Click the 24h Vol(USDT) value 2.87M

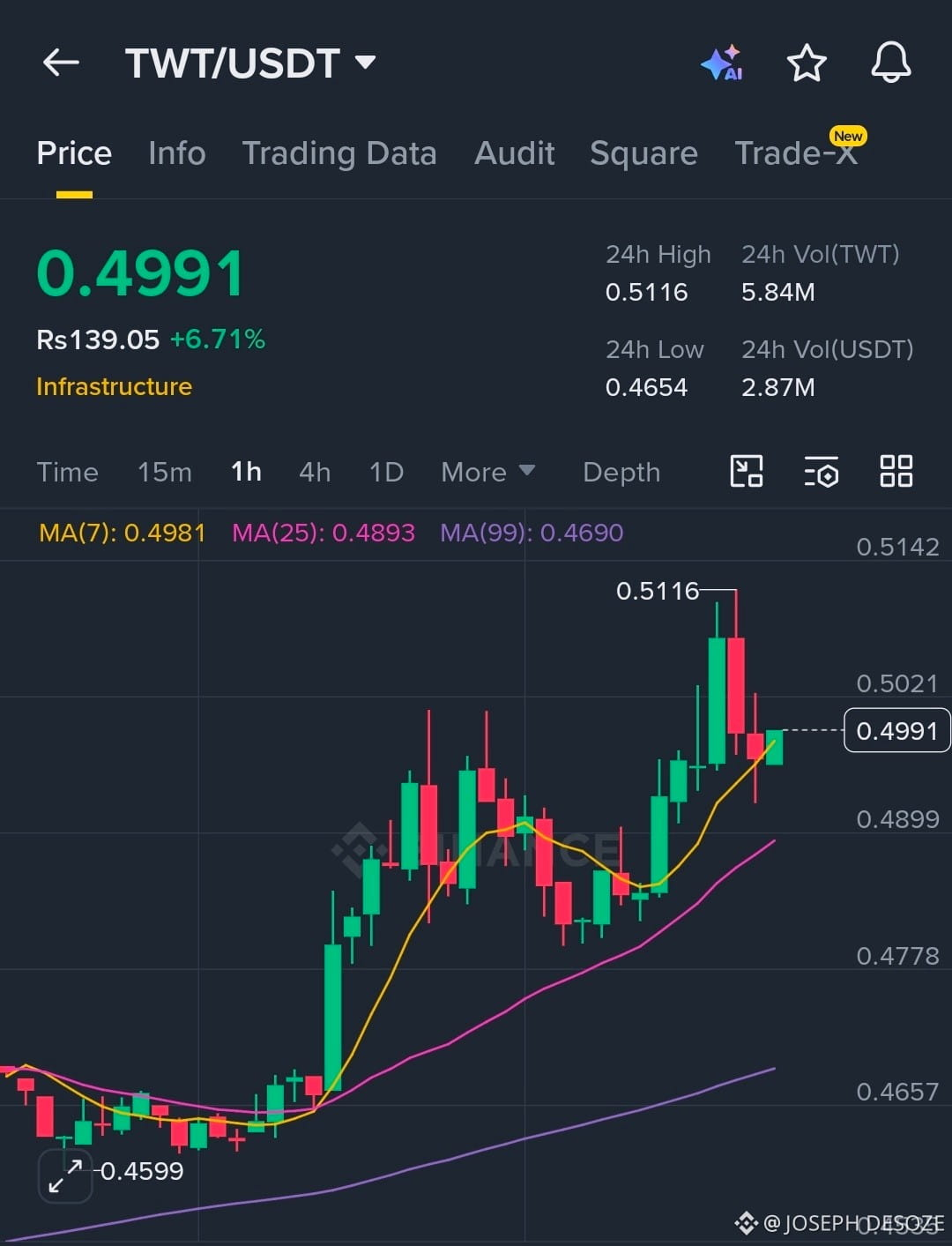(x=777, y=387)
